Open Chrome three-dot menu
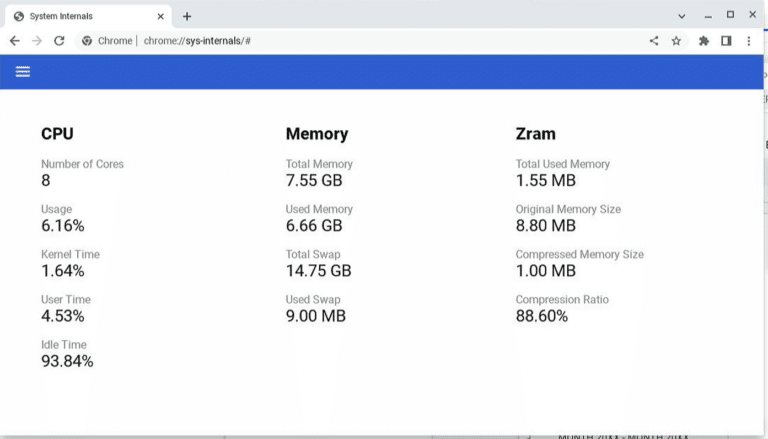The height and width of the screenshot is (439, 768). [748, 41]
